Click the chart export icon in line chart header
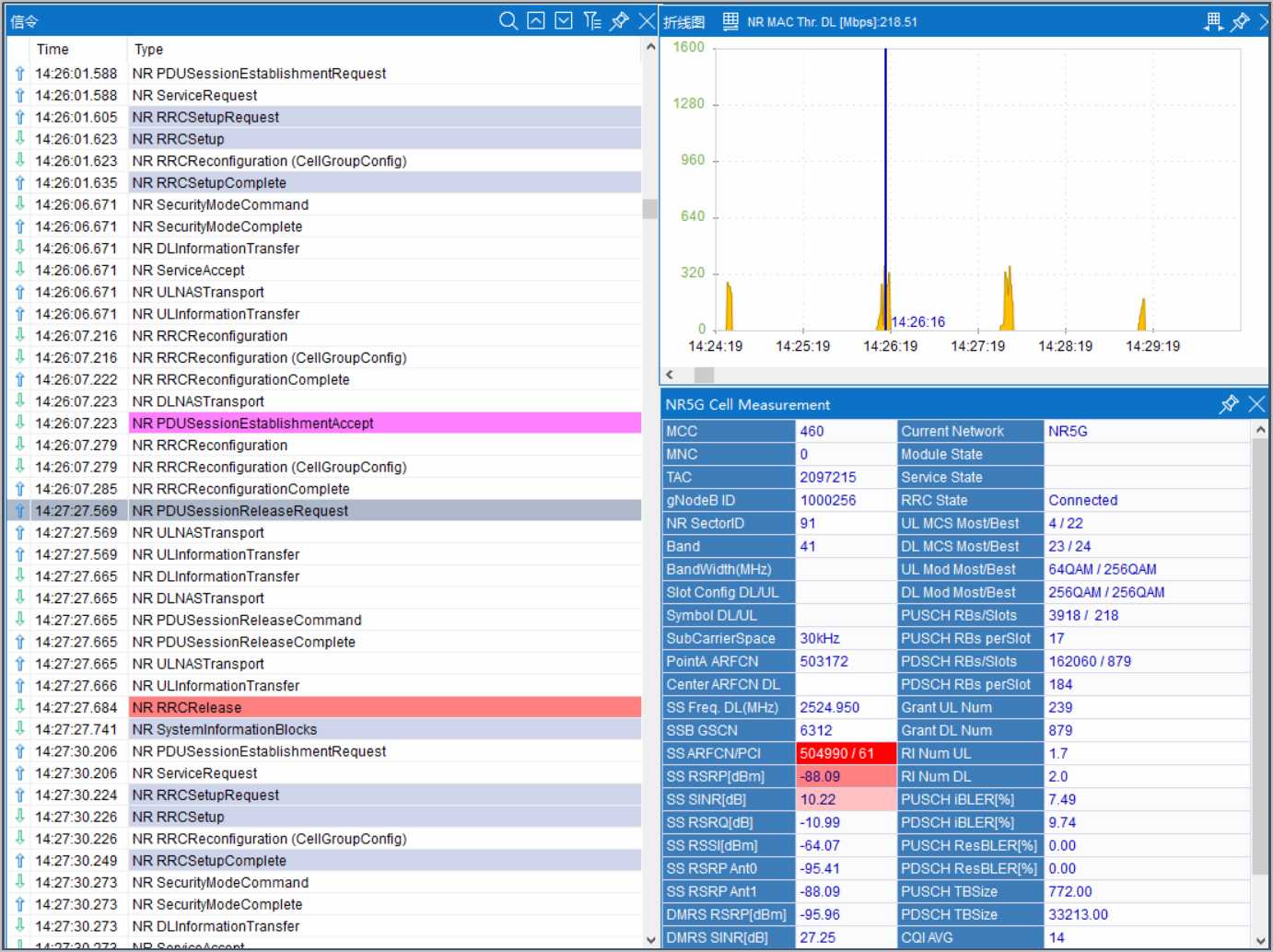The width and height of the screenshot is (1273, 952). coord(1213,21)
